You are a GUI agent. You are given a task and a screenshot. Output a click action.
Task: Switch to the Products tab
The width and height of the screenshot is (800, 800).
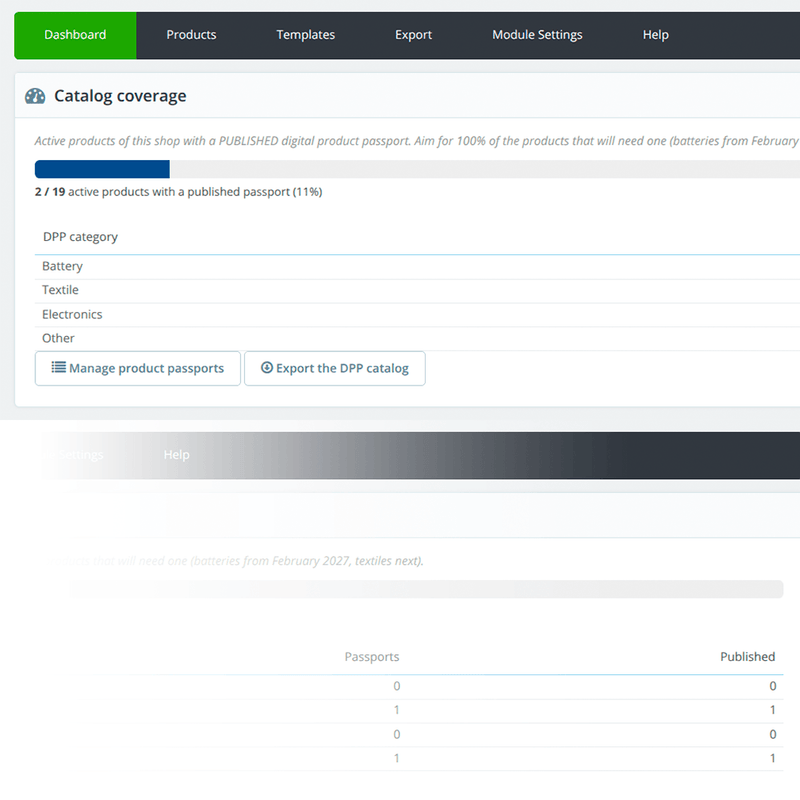point(191,35)
